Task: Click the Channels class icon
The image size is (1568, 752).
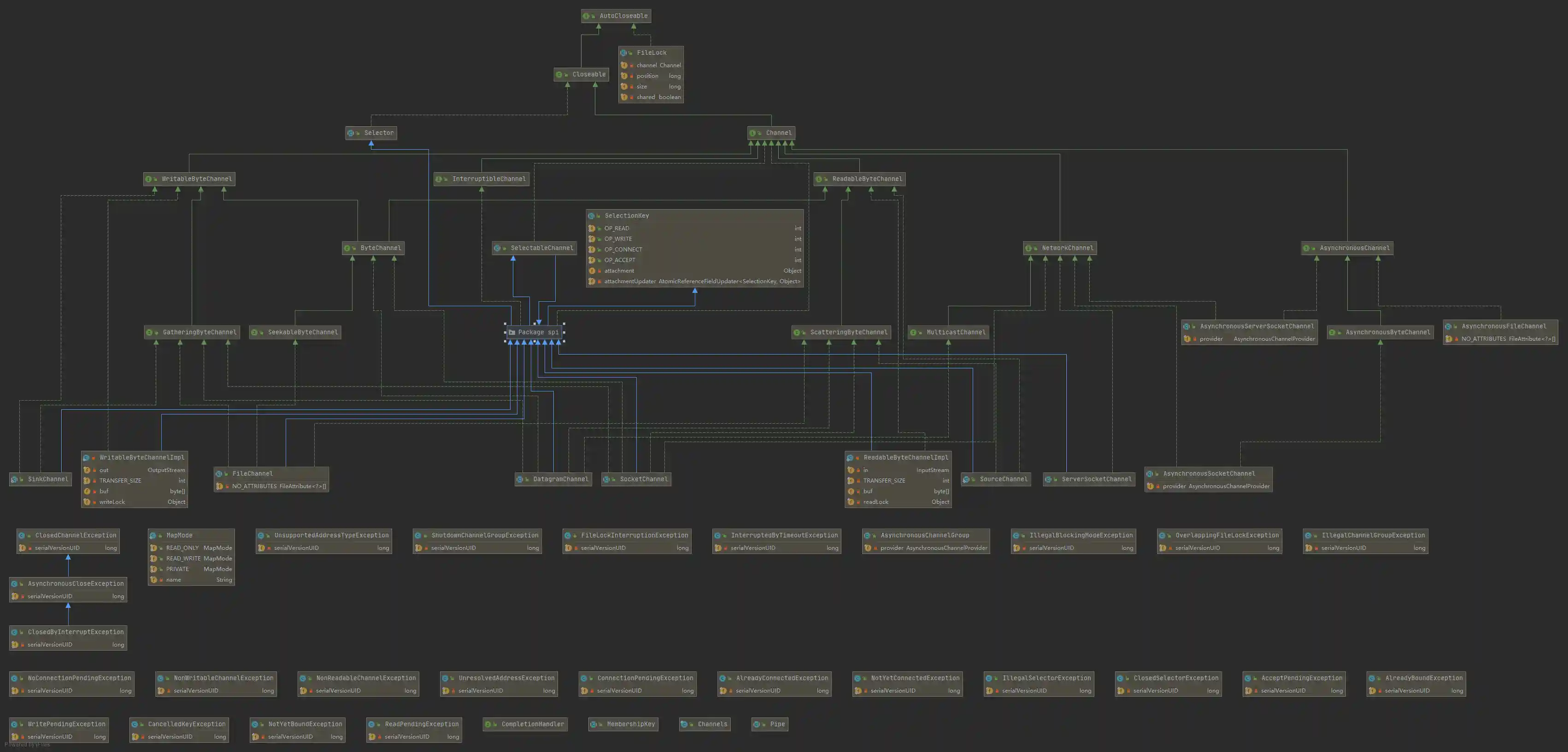Action: 684,724
